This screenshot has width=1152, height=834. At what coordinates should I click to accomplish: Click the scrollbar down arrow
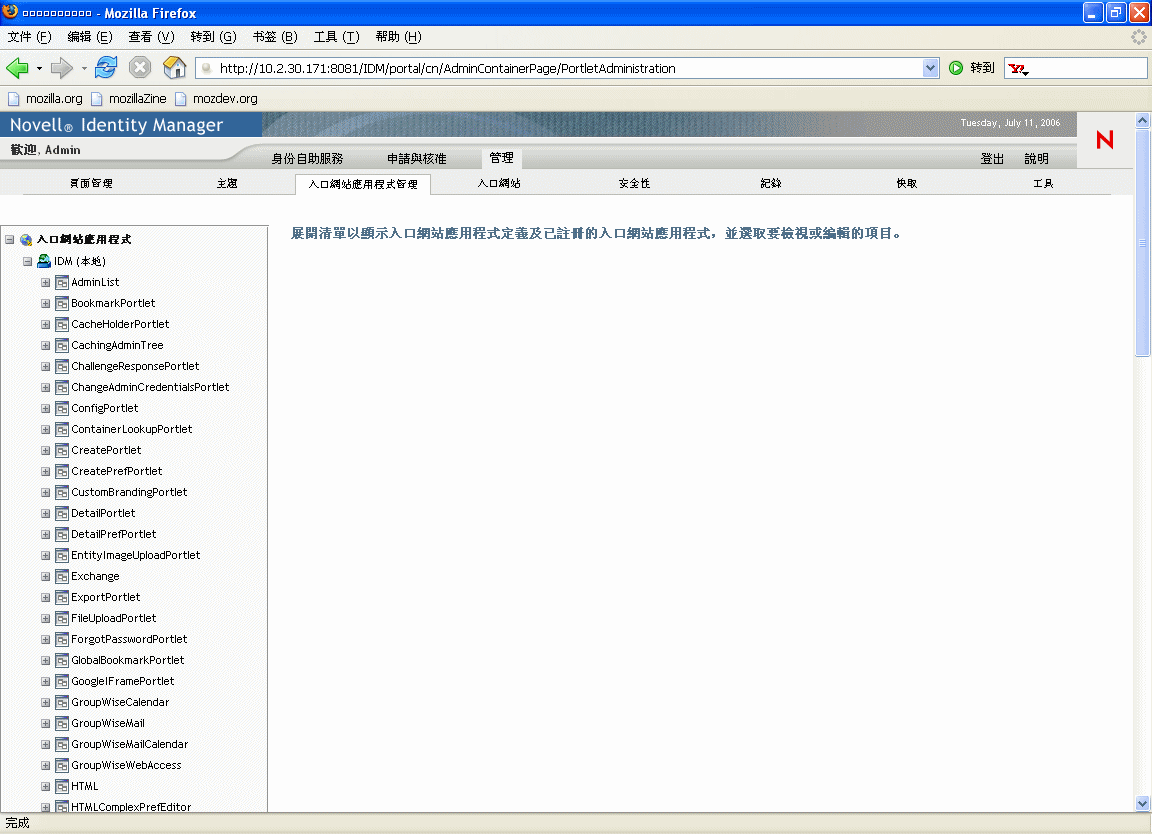pos(1142,804)
